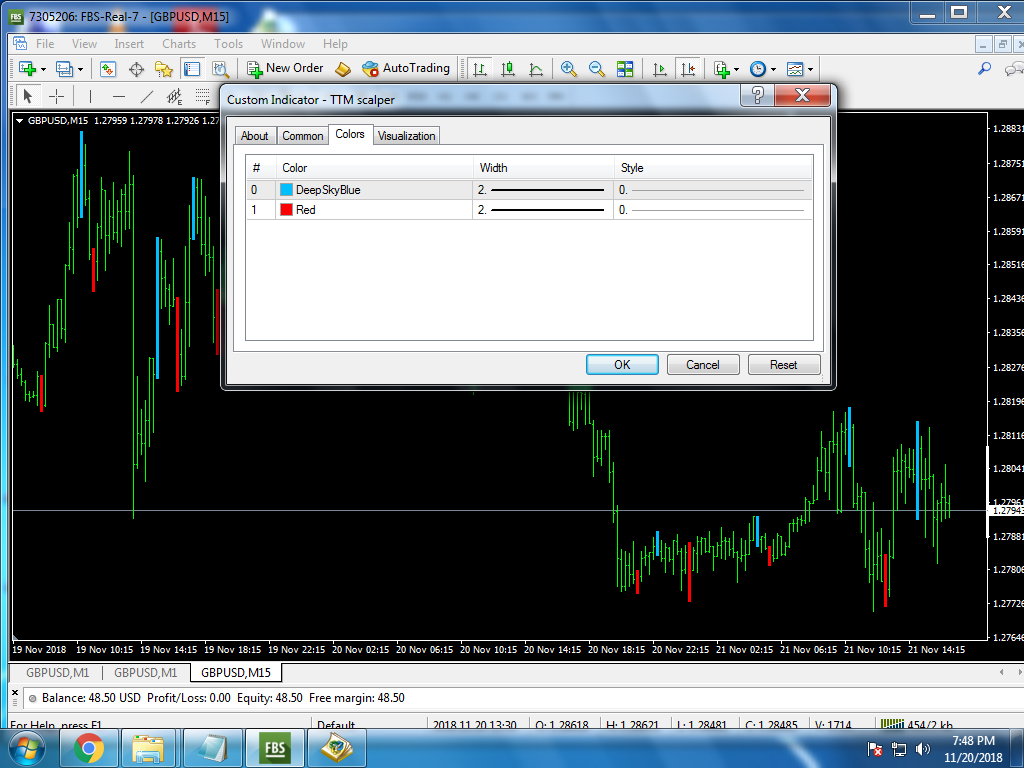Toggle chart auto scroll icon
The image size is (1024, 768).
[660, 69]
